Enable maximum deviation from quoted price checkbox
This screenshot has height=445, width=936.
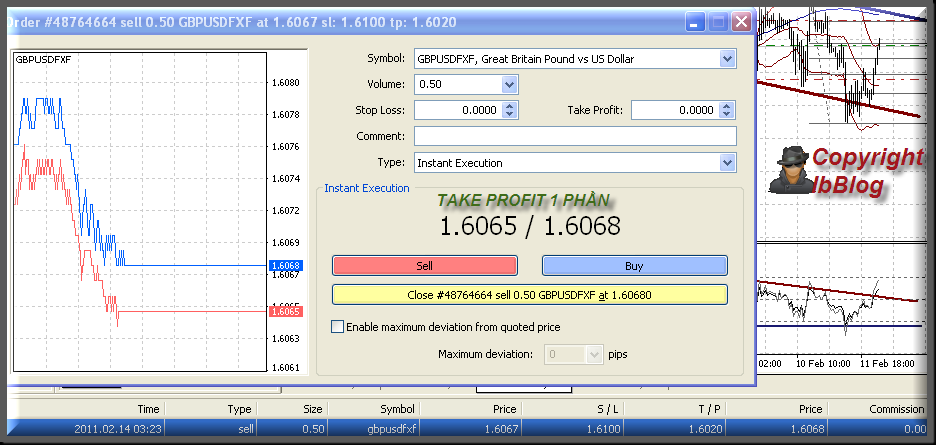click(337, 327)
